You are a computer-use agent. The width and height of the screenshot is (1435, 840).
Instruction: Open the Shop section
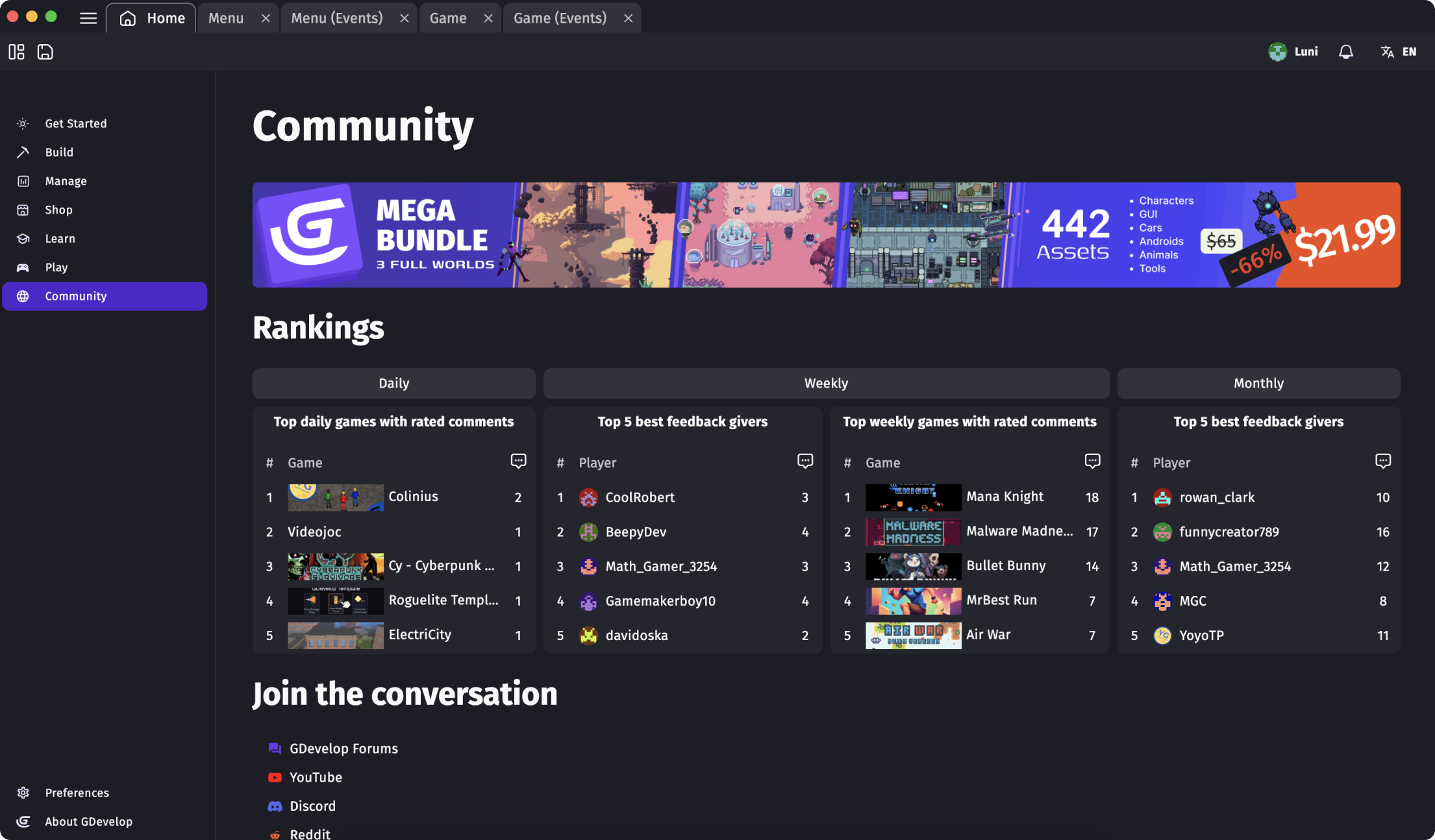pyautogui.click(x=58, y=210)
